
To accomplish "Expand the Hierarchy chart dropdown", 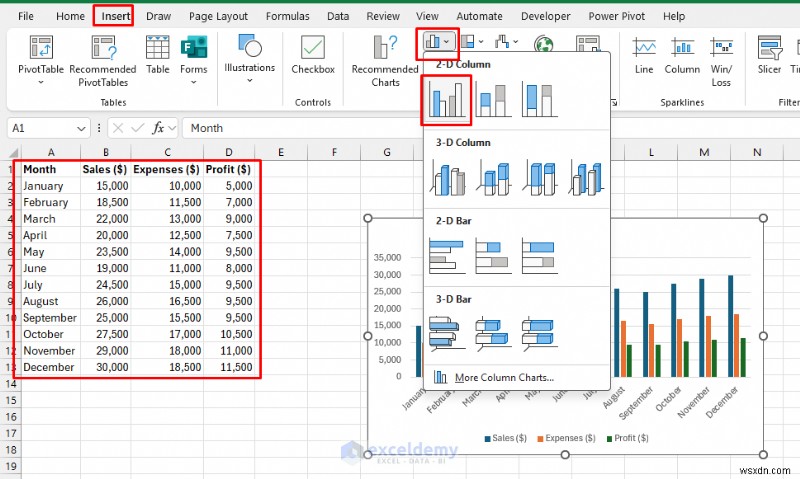I will click(481, 41).
